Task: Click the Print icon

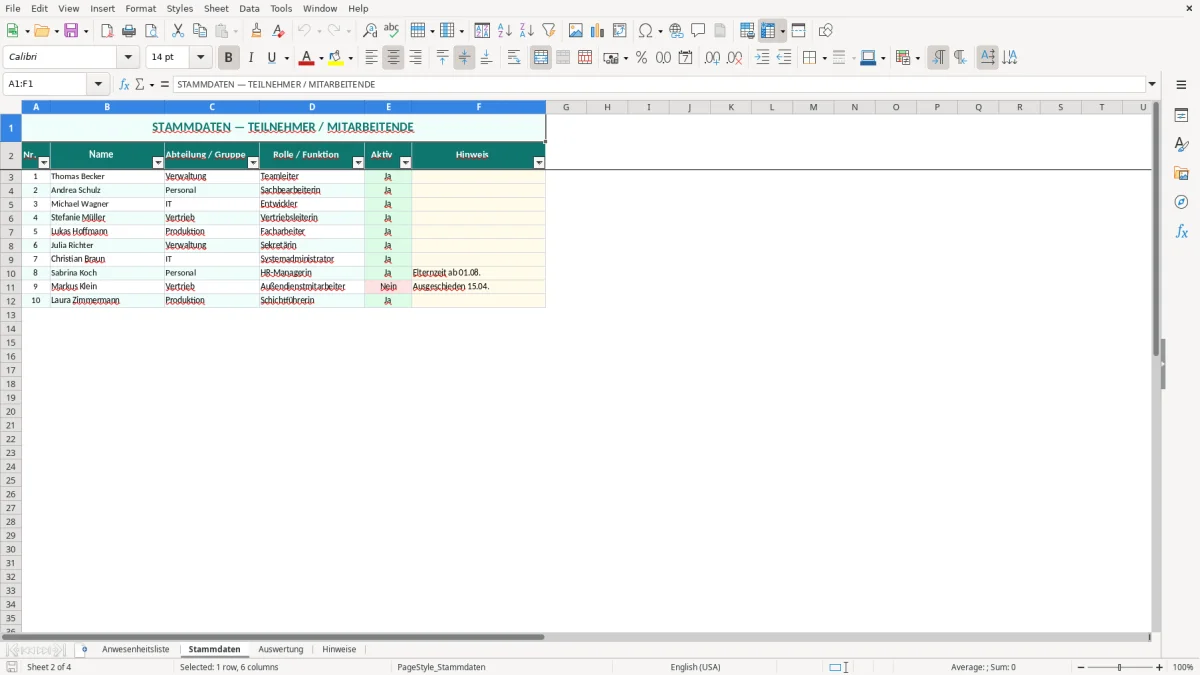Action: pos(129,31)
